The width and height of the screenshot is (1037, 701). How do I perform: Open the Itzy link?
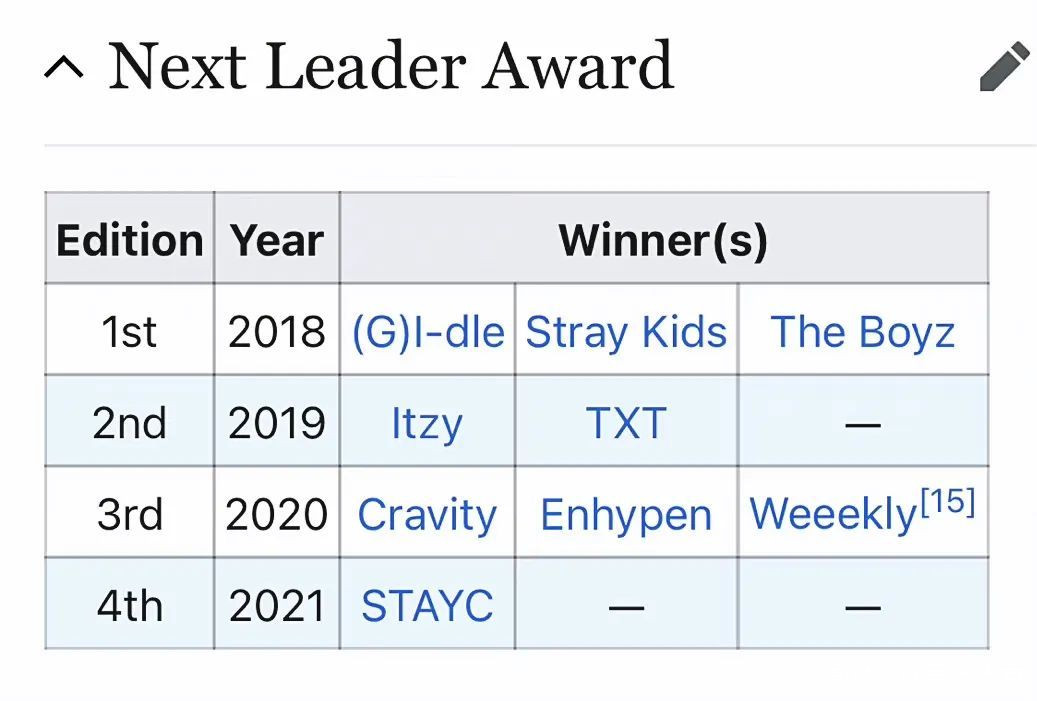[x=427, y=424]
